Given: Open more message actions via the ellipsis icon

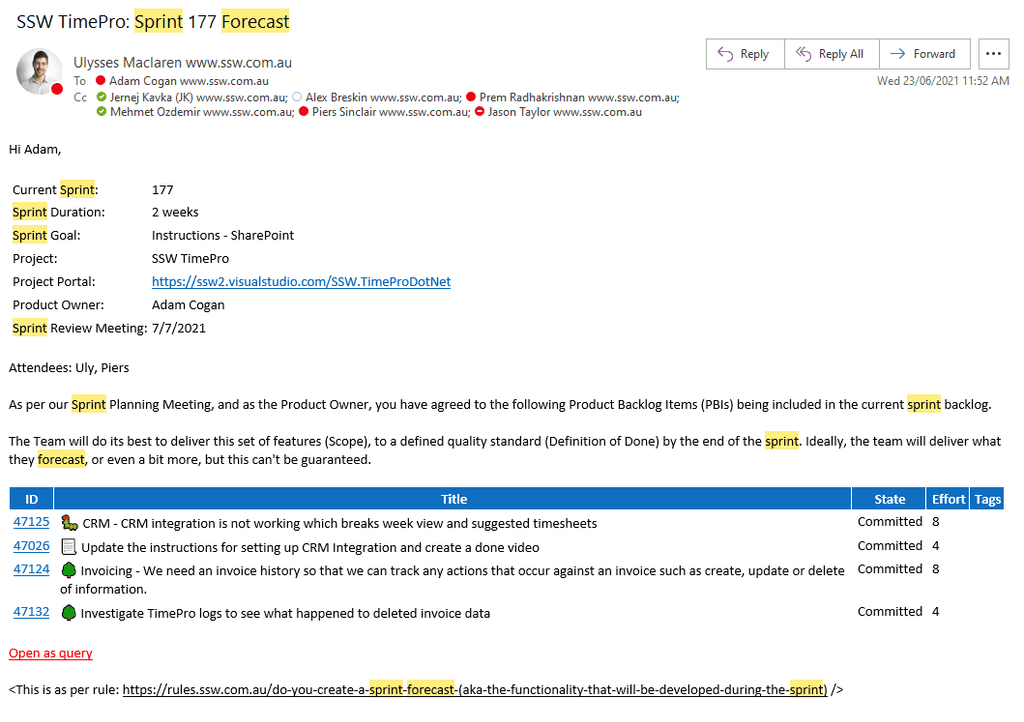Looking at the screenshot, I should click(x=993, y=54).
